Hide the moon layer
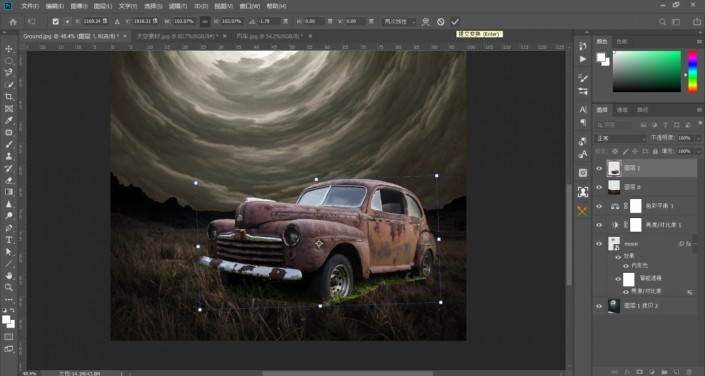The height and width of the screenshot is (376, 705). pyautogui.click(x=599, y=244)
